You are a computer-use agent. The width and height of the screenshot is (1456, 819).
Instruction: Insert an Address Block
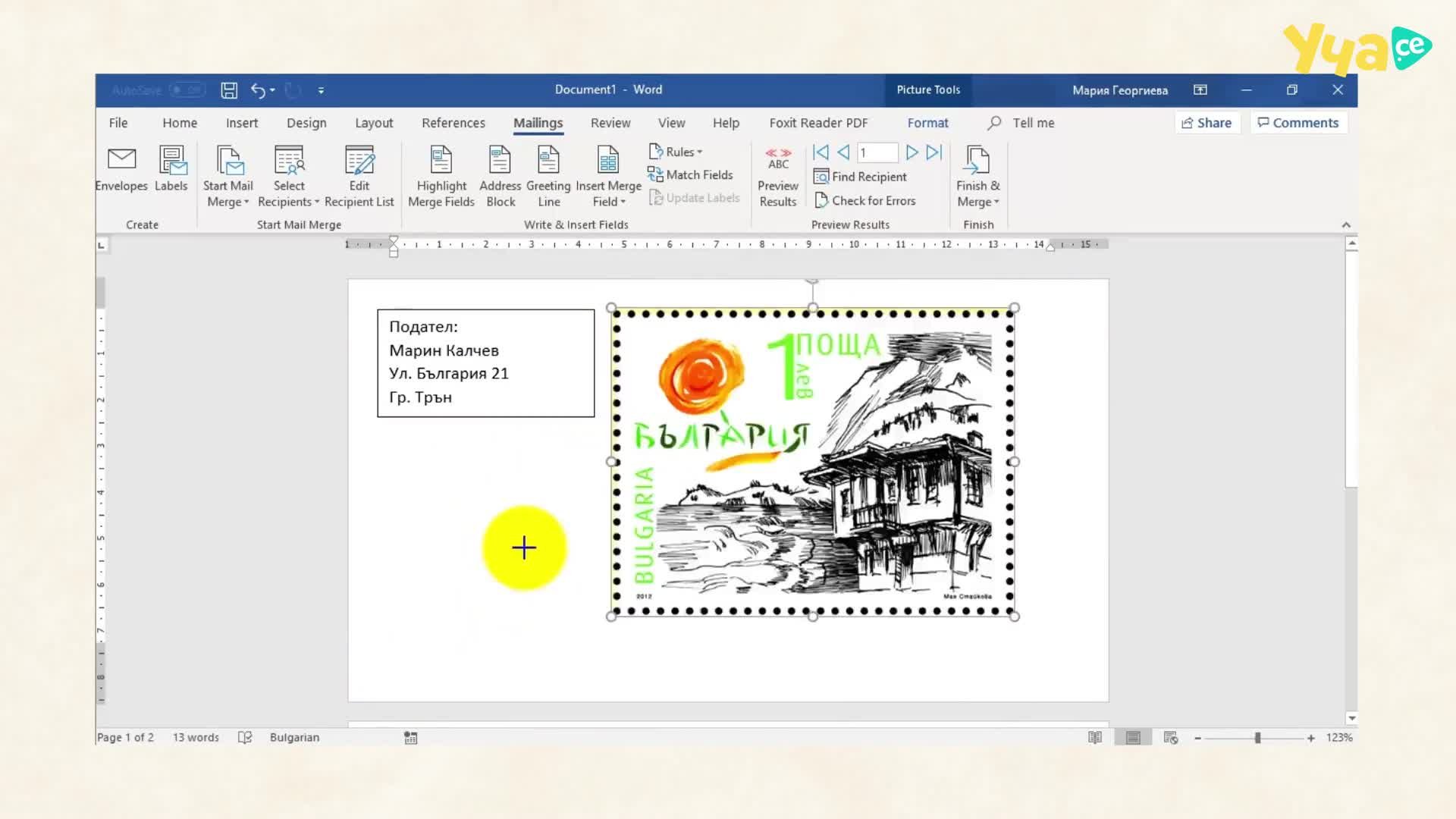(x=500, y=177)
